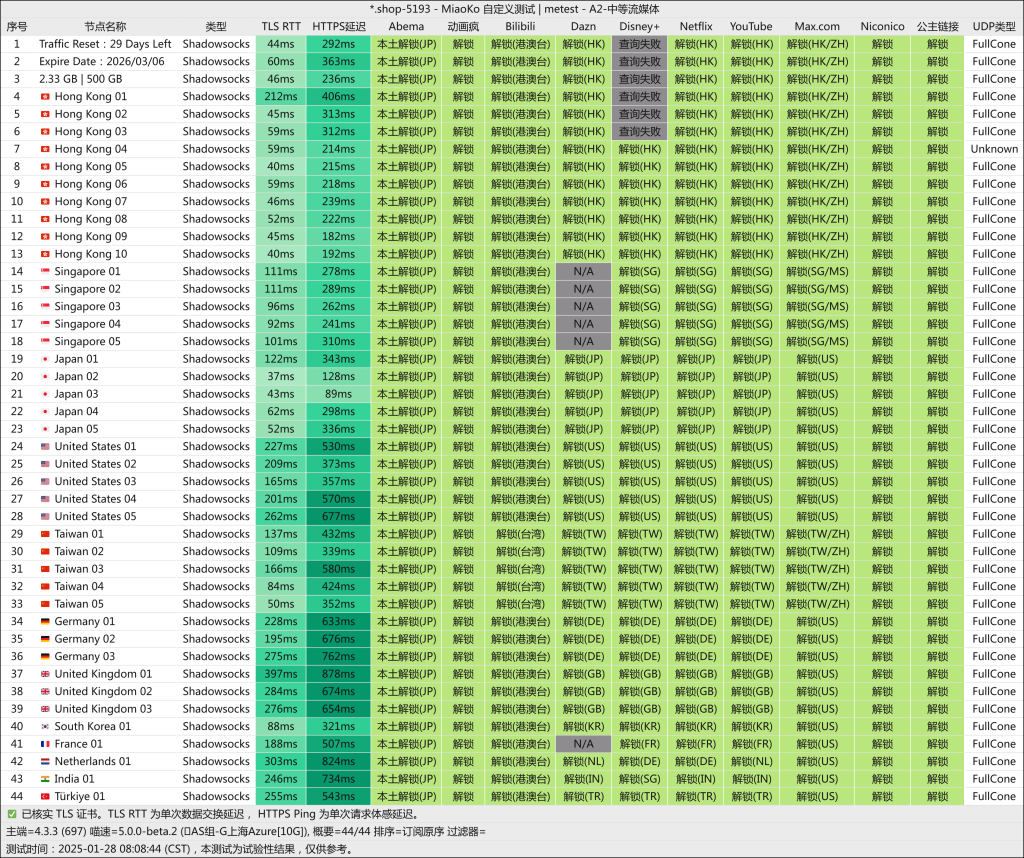Click the 878ms HTTPS latency cell

click(x=339, y=674)
